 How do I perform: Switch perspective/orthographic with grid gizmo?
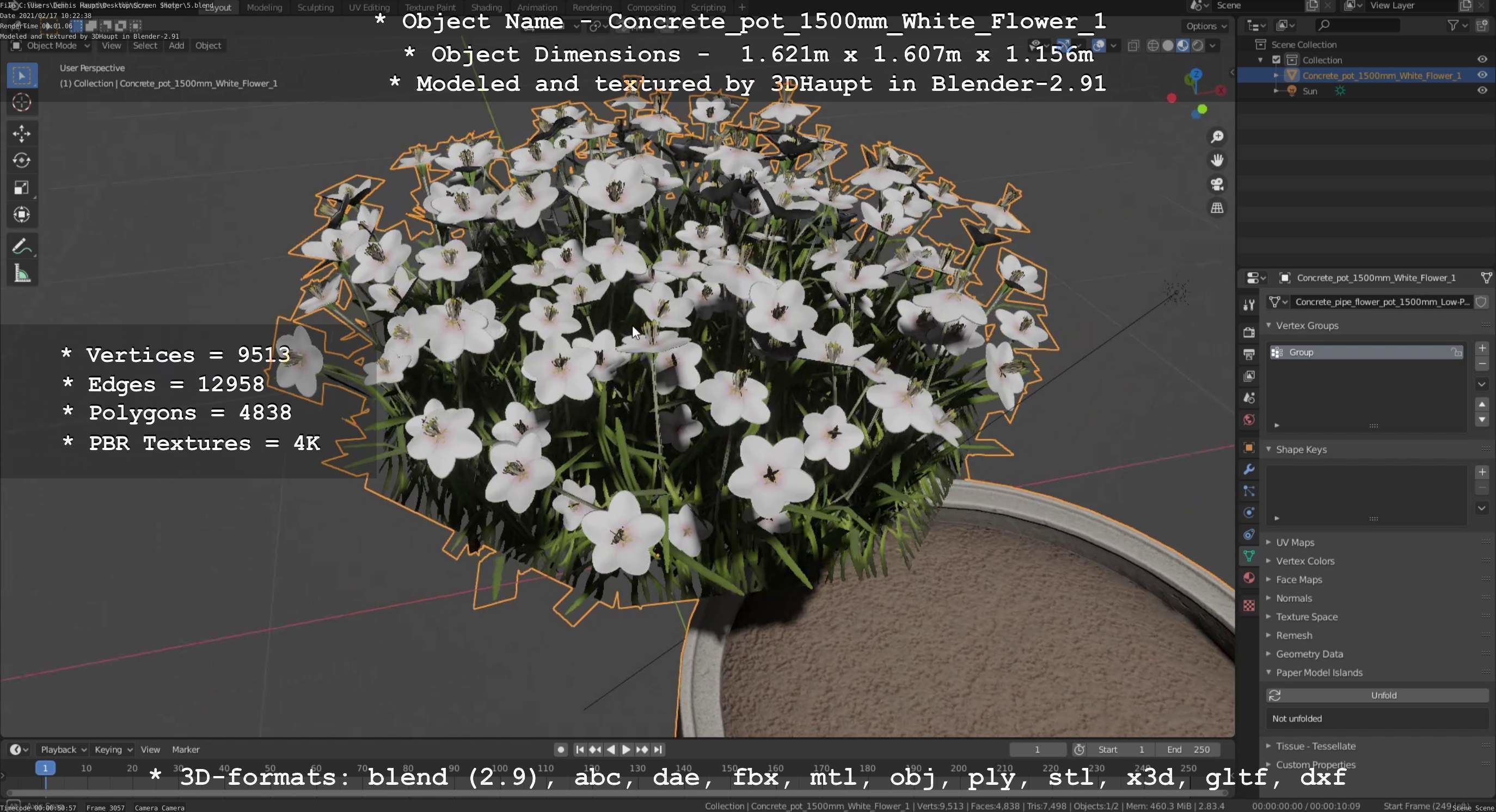pos(1217,208)
